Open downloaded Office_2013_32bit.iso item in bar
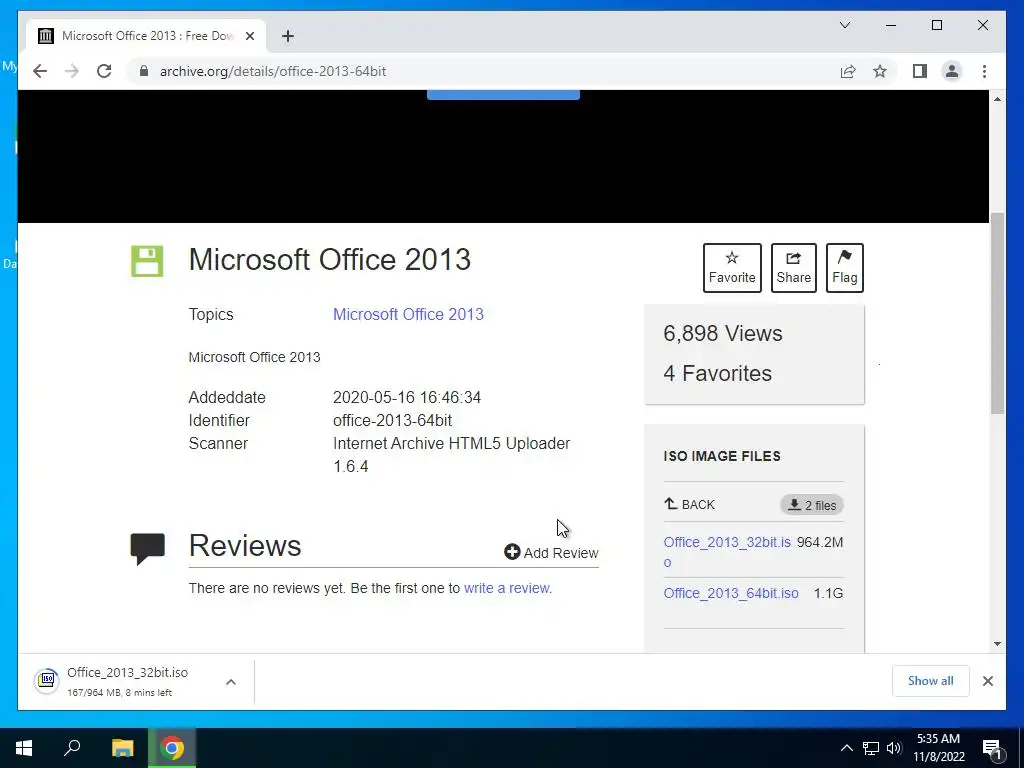Screen dimensions: 1024x768 pos(118,681)
